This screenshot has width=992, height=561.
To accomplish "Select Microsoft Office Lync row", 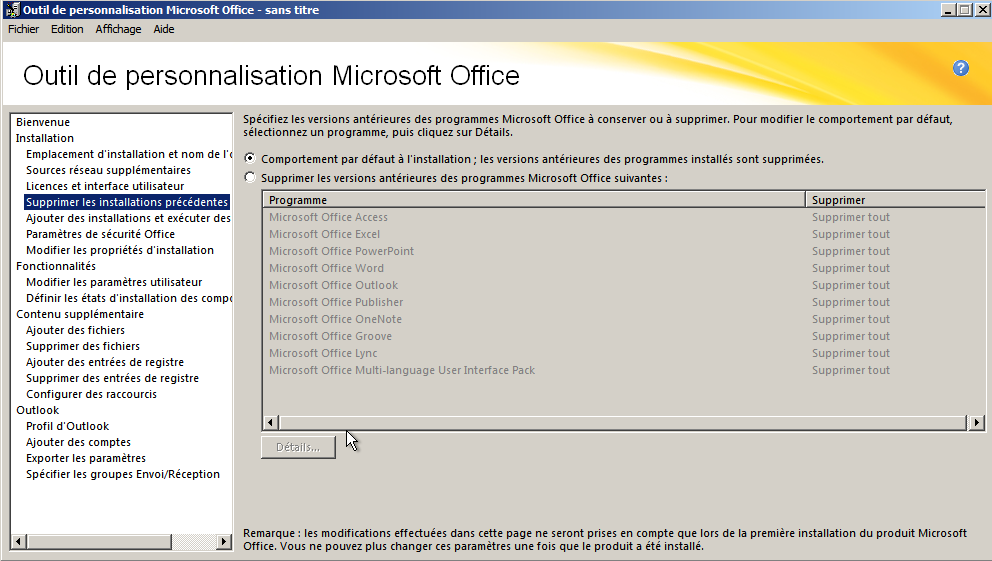I will (624, 354).
